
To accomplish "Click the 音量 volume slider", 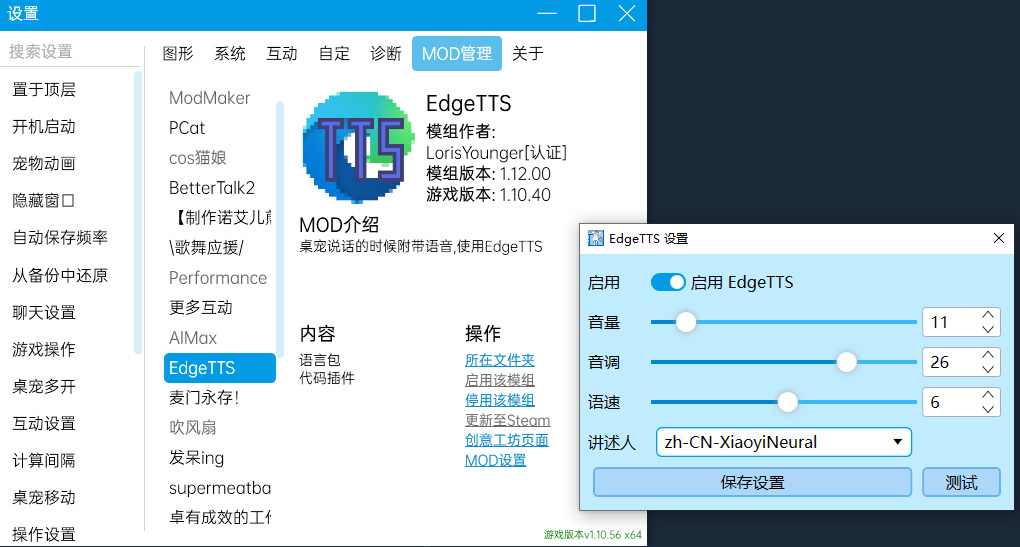I will click(x=783, y=322).
